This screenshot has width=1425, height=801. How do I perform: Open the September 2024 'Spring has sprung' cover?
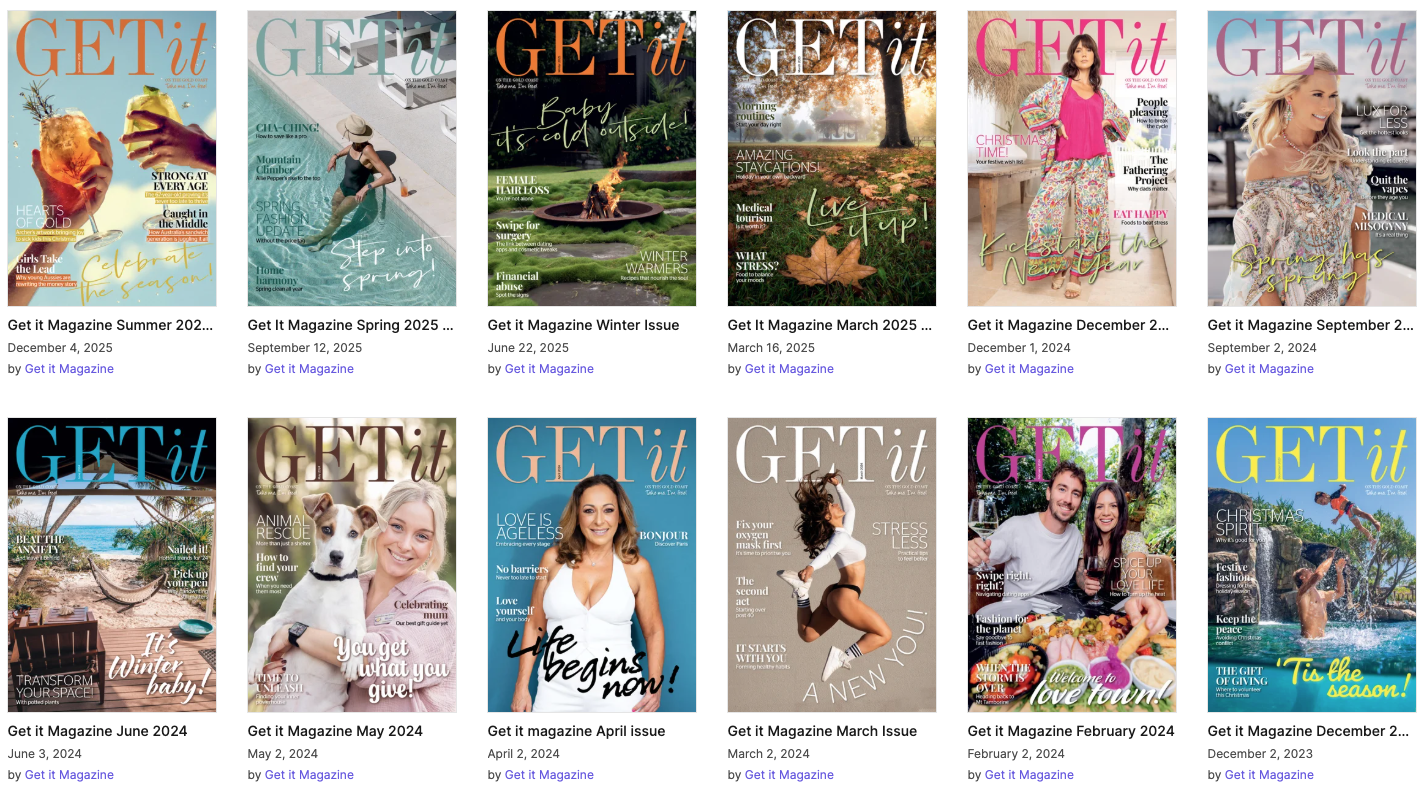point(1312,158)
